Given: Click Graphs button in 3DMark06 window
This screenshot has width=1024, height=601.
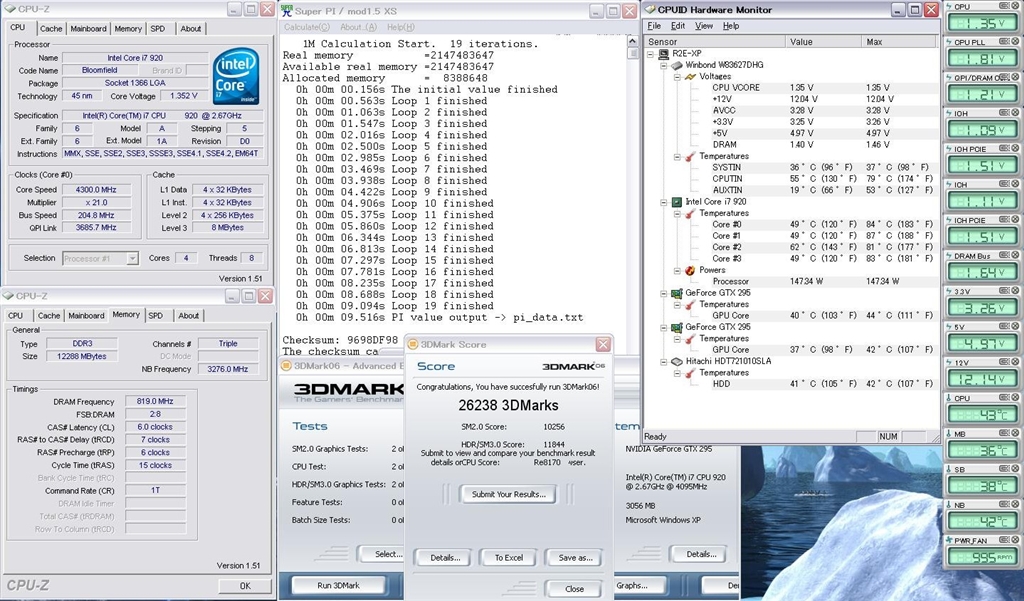Looking at the screenshot, I should (632, 585).
